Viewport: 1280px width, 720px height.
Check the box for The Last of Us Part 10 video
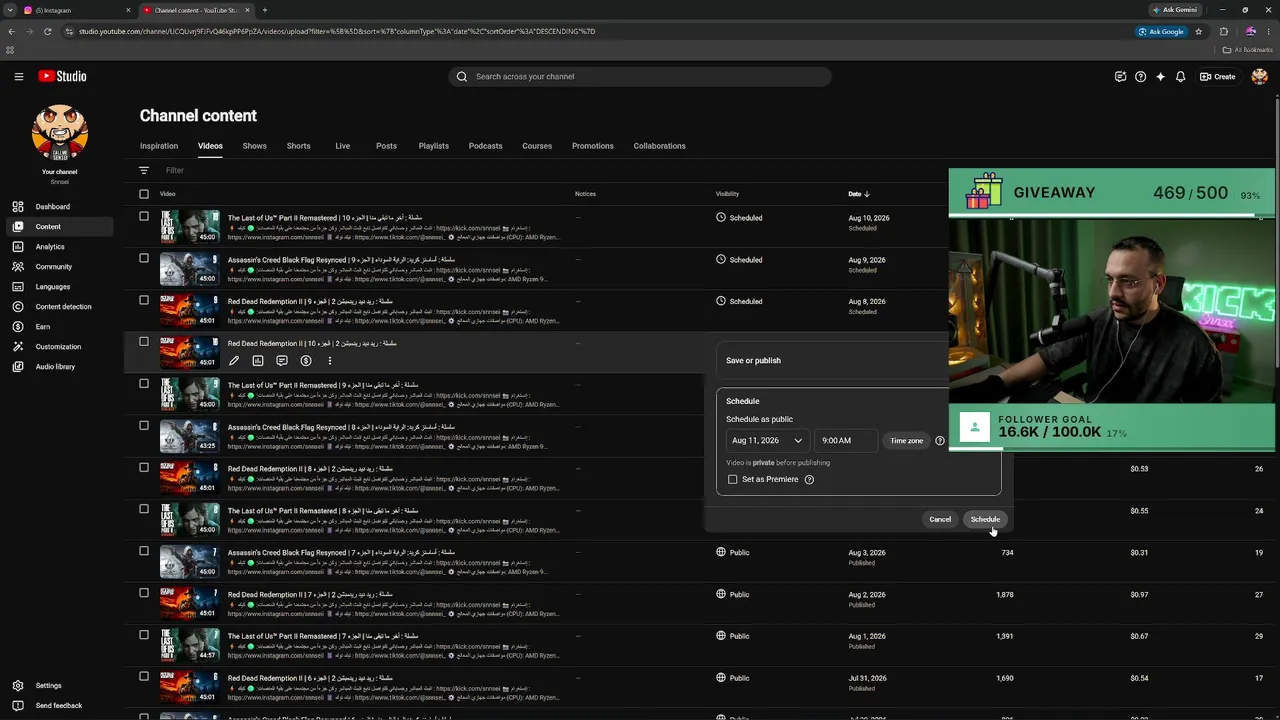click(144, 216)
